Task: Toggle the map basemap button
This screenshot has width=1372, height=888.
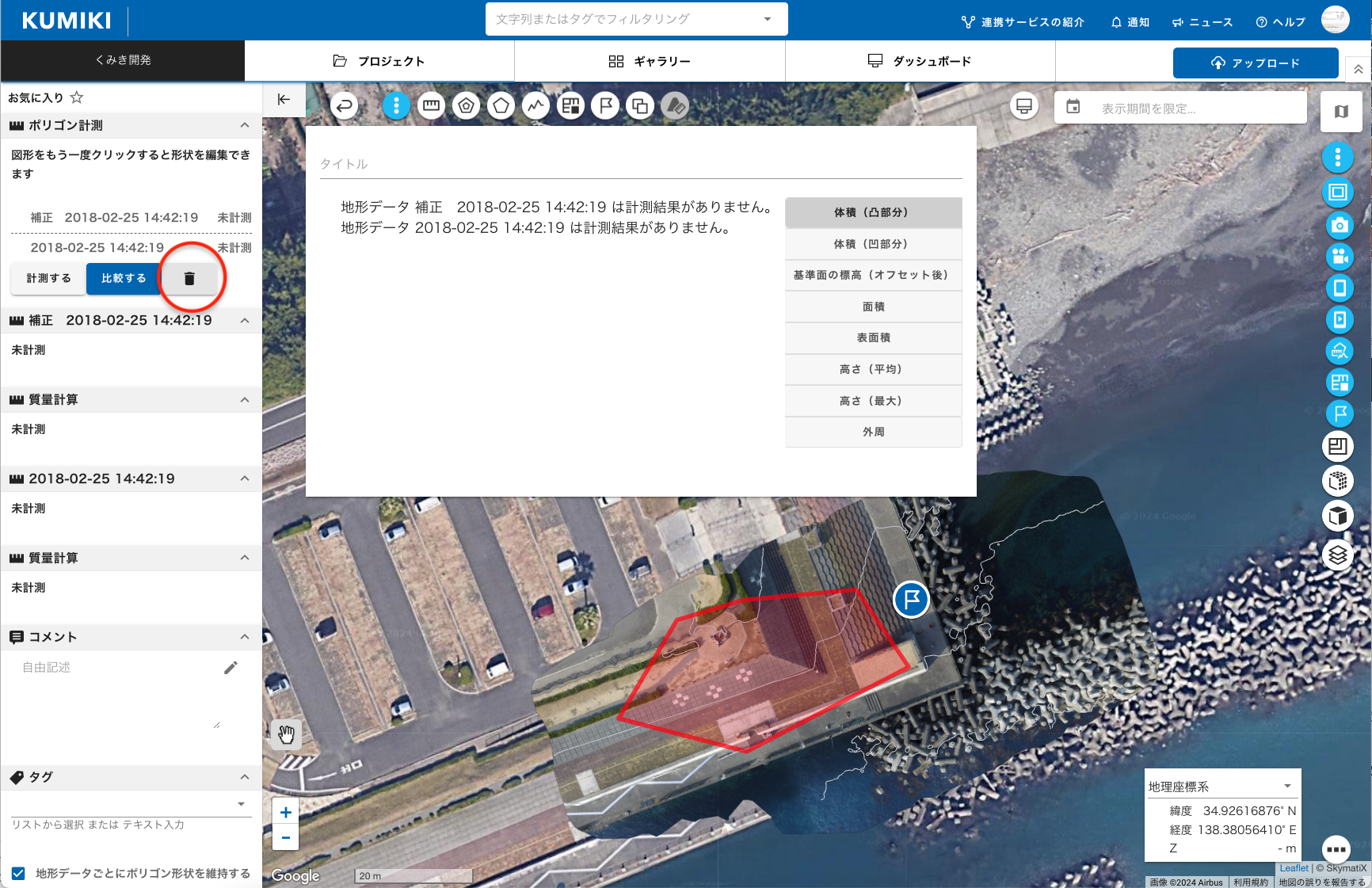Action: (1341, 112)
